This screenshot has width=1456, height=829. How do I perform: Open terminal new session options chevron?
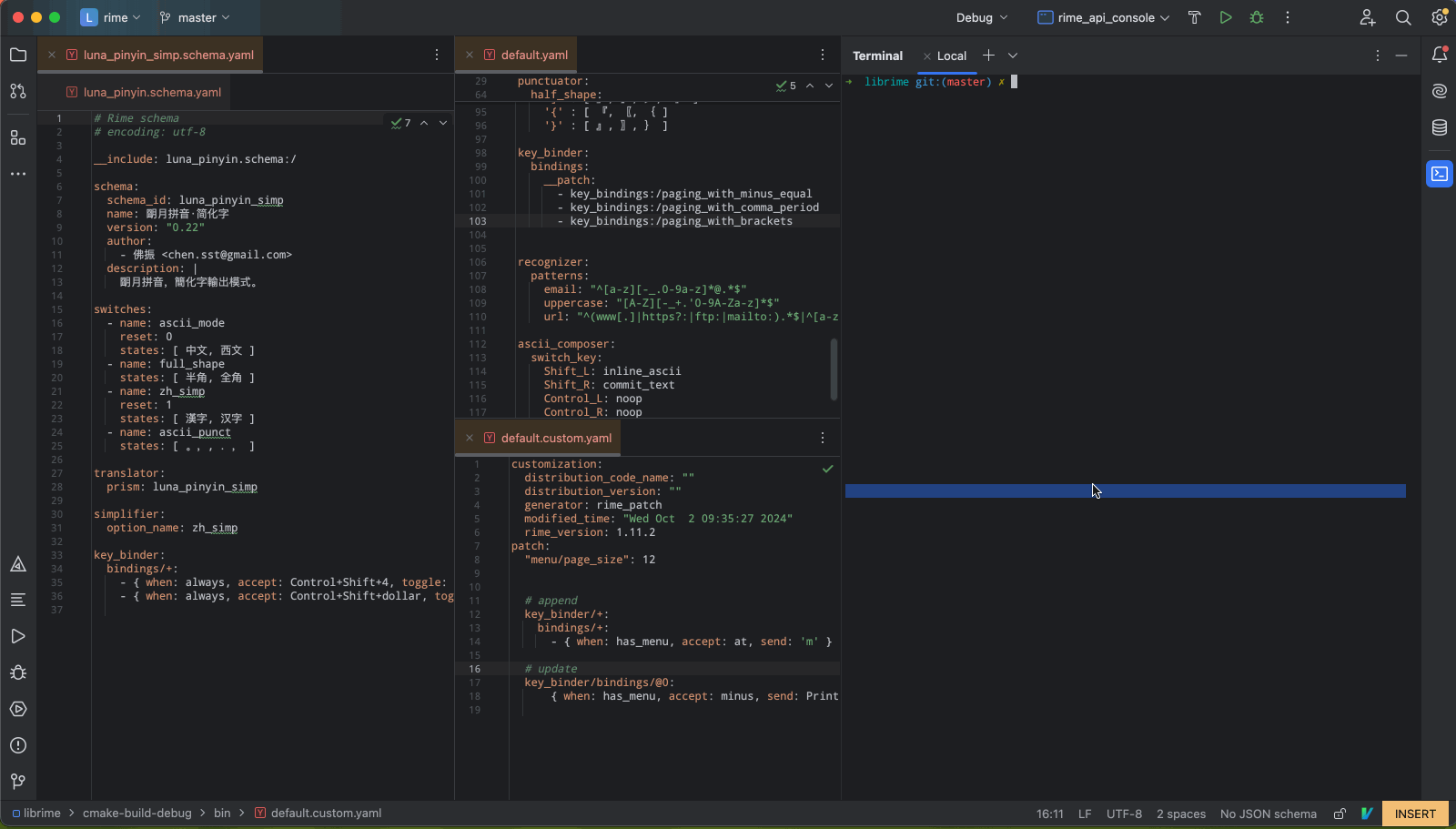point(1013,56)
